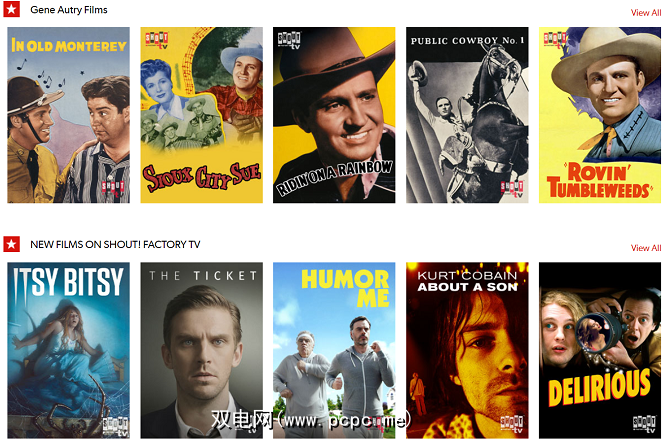Screen dimensions: 670x444
Task: Select The Ticket film poster
Action: pos(202,350)
